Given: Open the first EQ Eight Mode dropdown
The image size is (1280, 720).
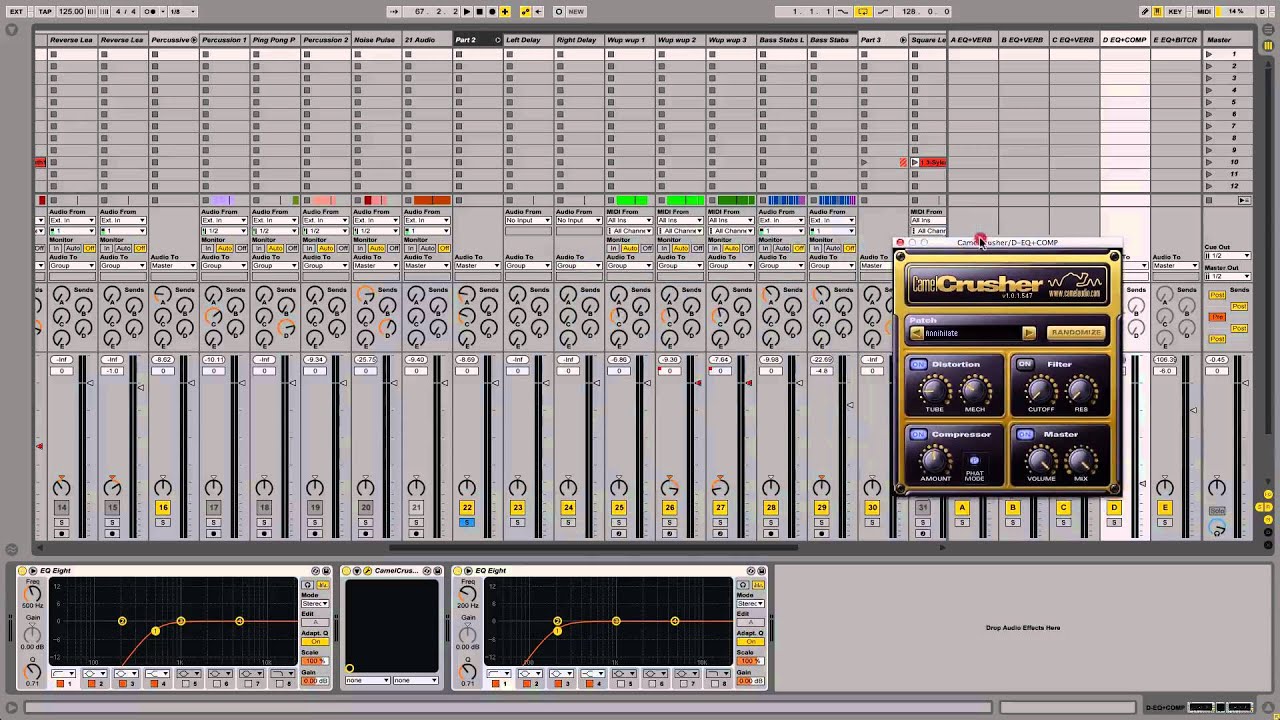Looking at the screenshot, I should (x=316, y=603).
